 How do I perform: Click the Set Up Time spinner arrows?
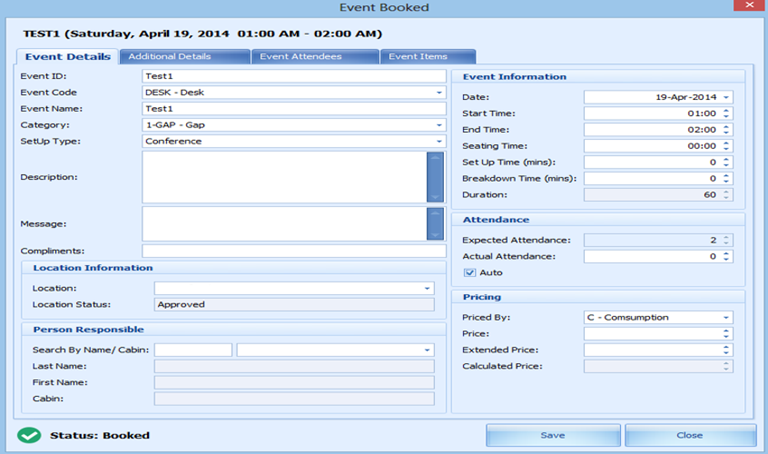726,162
